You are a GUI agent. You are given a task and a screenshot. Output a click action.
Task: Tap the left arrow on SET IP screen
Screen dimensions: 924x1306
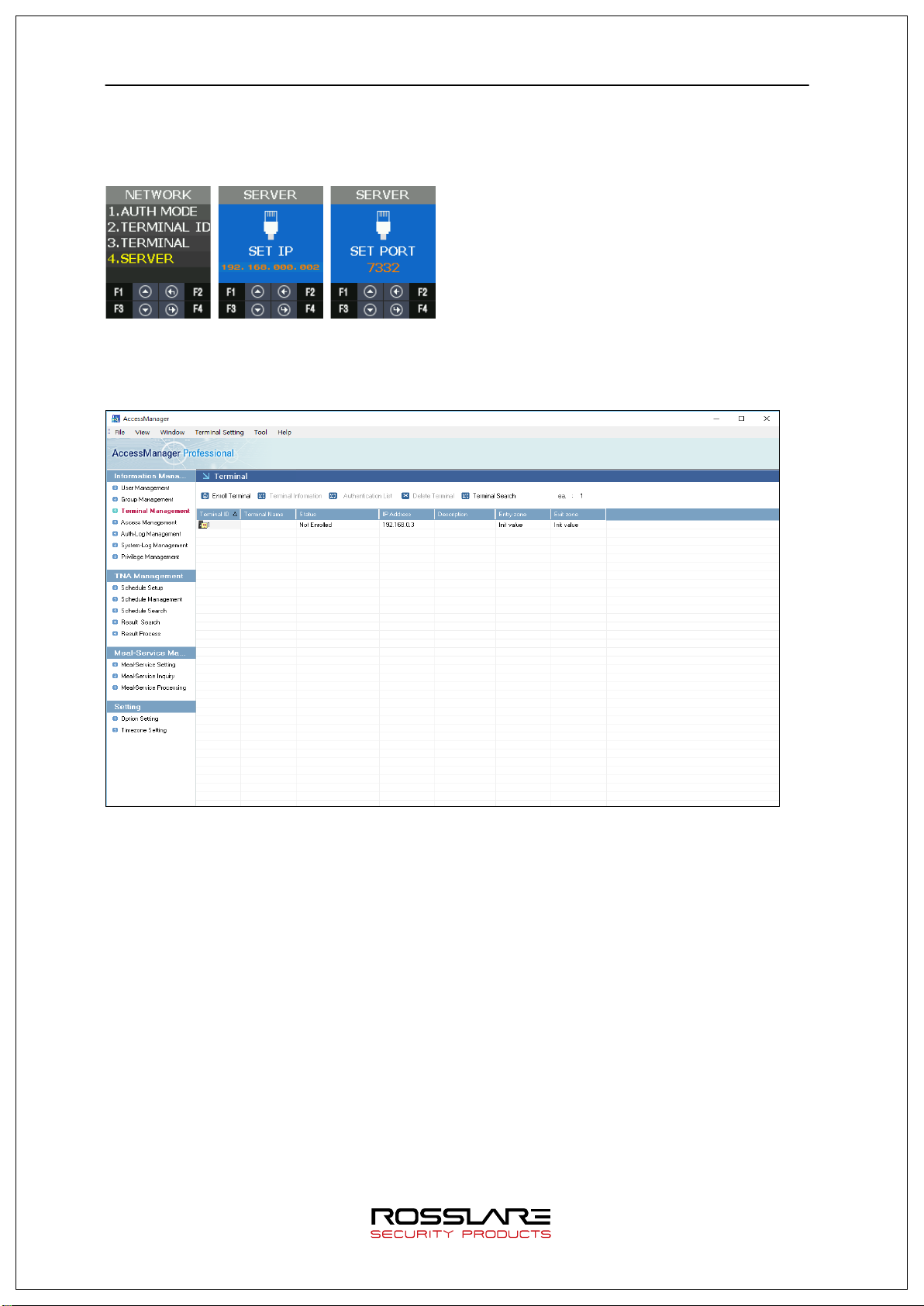pyautogui.click(x=284, y=292)
